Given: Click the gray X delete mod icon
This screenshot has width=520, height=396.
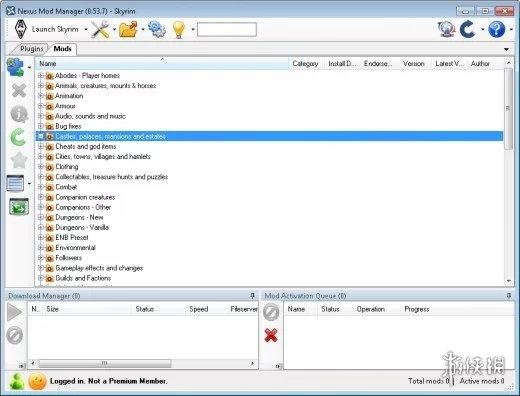Looking at the screenshot, I should 19,91.
